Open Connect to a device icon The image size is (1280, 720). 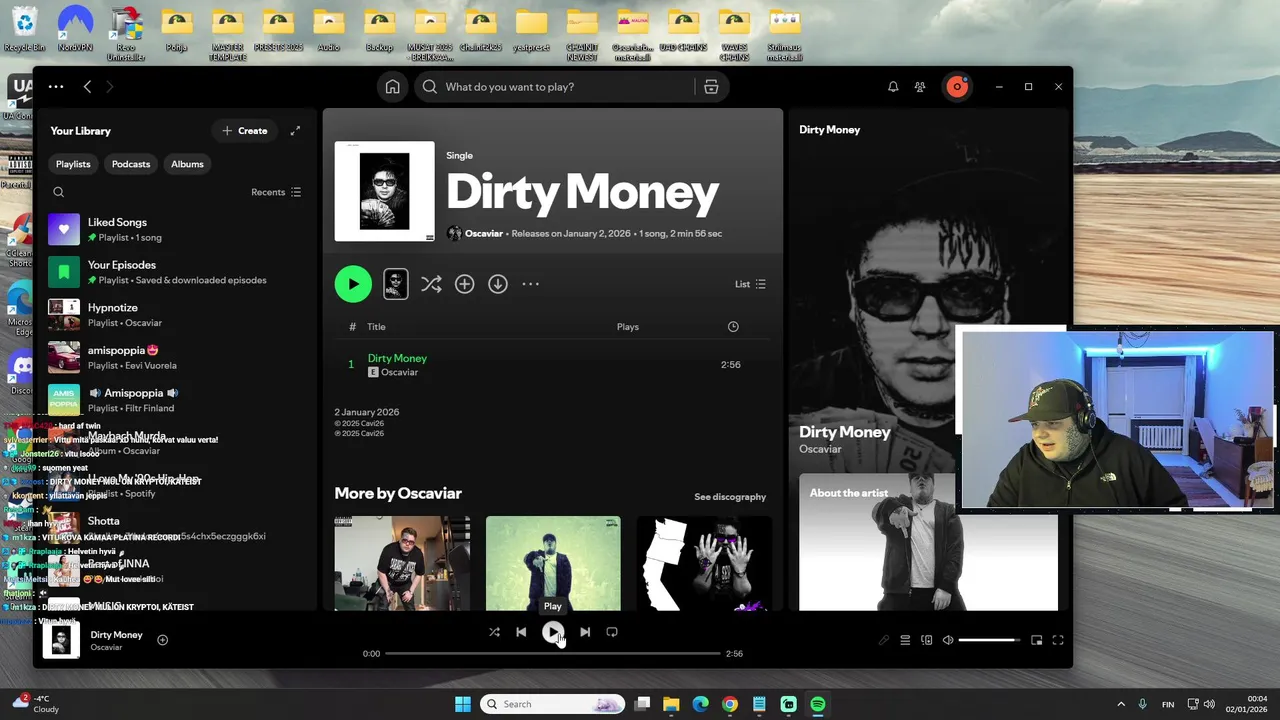[927, 640]
